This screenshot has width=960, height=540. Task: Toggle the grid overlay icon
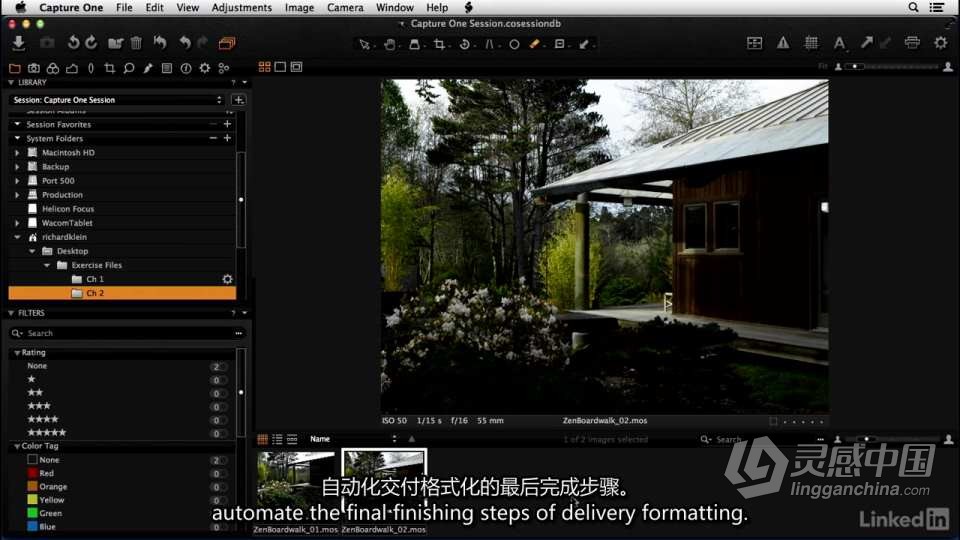811,43
